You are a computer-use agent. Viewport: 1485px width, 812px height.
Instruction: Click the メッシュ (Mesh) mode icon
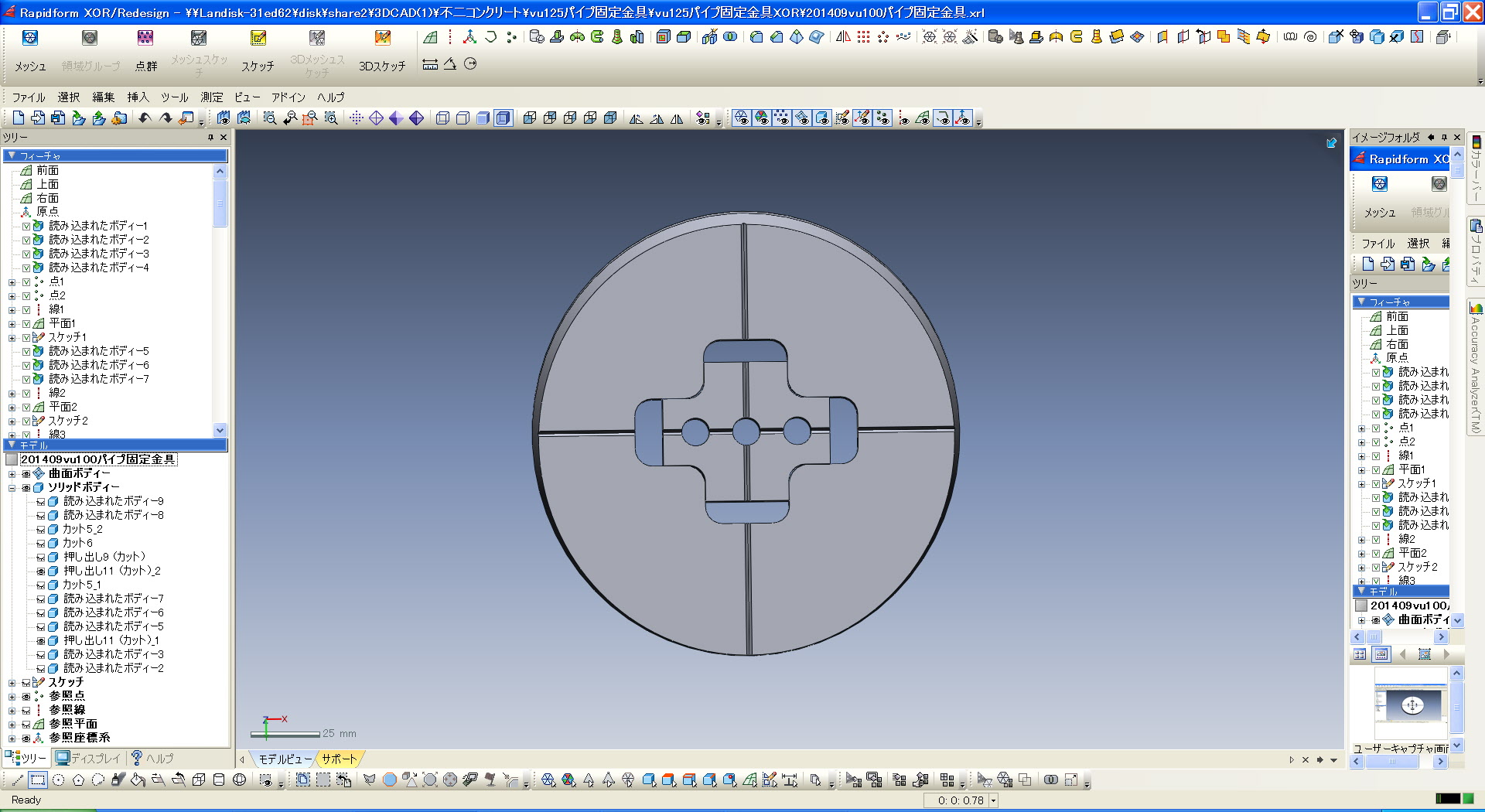pyautogui.click(x=30, y=39)
